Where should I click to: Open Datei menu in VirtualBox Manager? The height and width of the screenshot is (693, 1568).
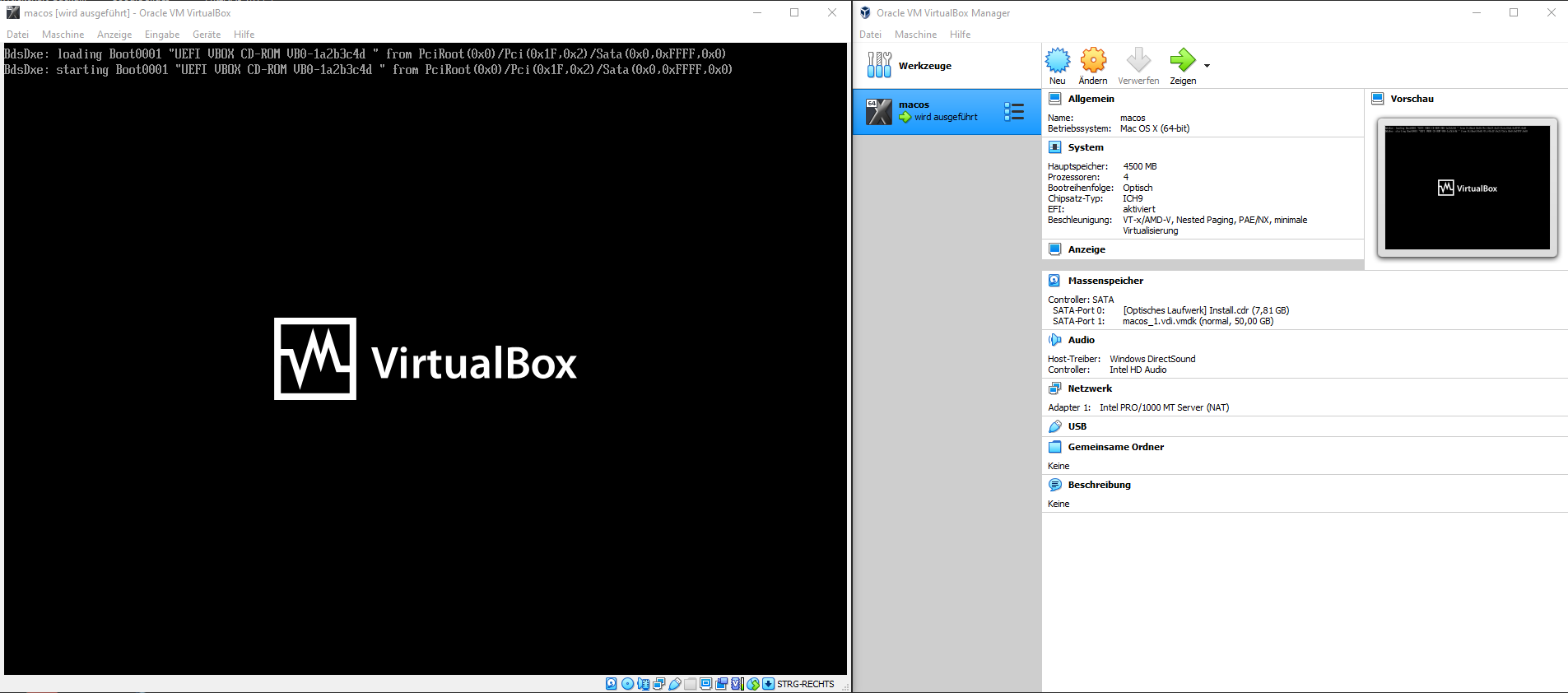click(x=870, y=35)
